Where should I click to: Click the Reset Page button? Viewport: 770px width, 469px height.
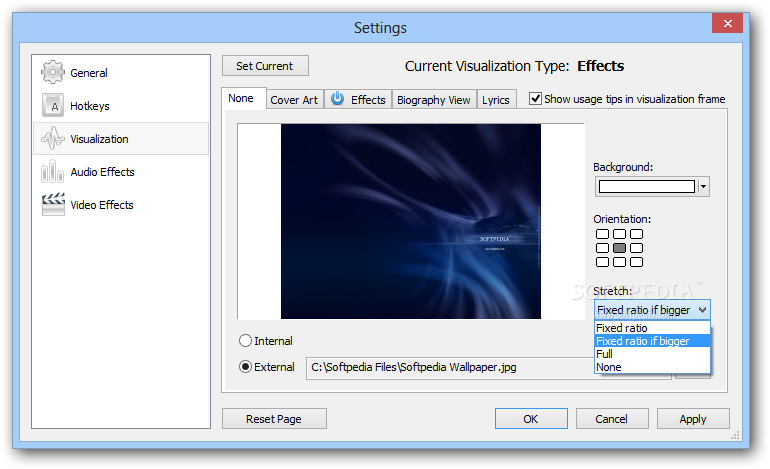[x=274, y=419]
